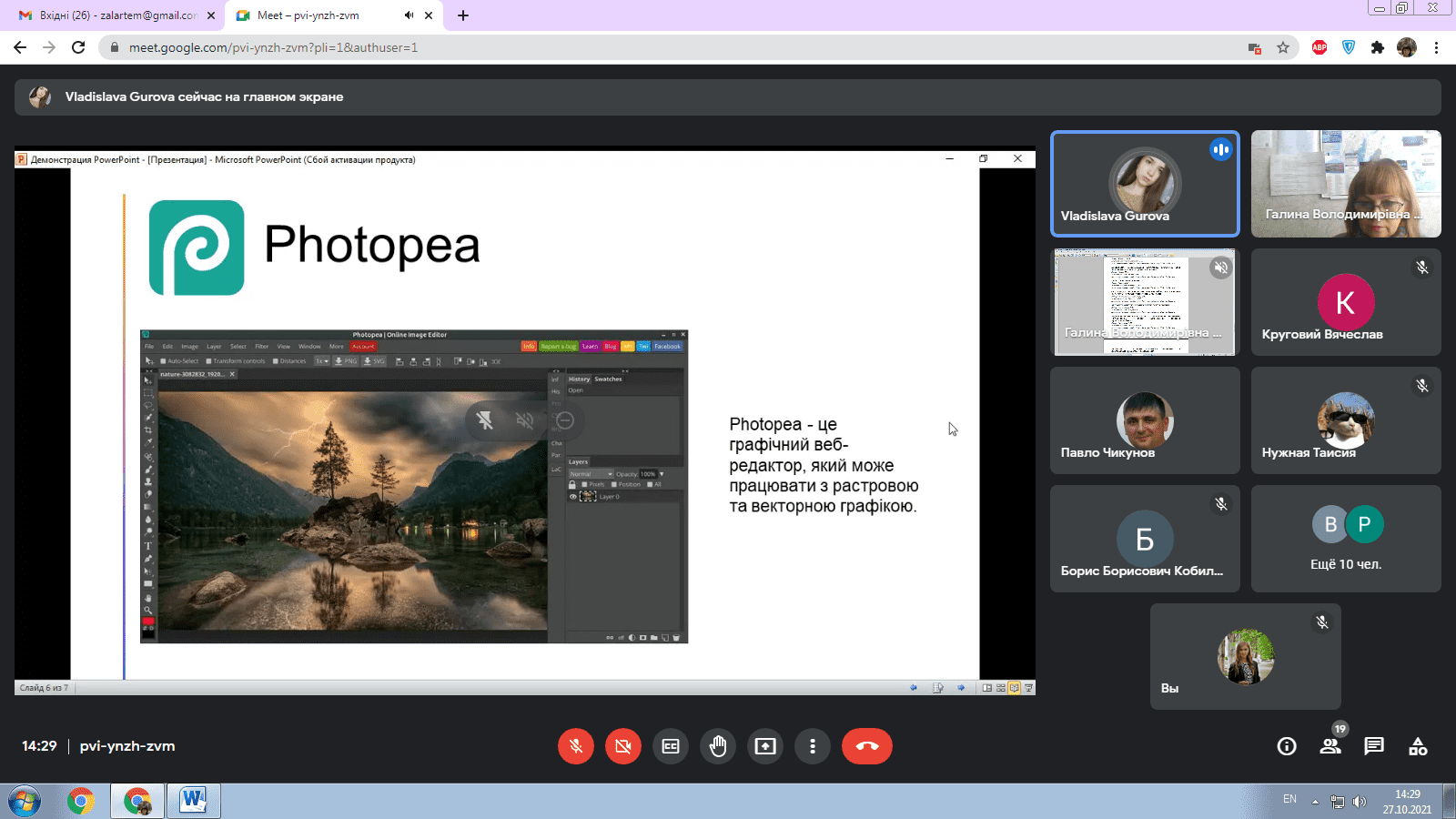The width and height of the screenshot is (1456, 819).
Task: Go to next slide arrow in PowerPoint status bar
Action: tap(961, 688)
